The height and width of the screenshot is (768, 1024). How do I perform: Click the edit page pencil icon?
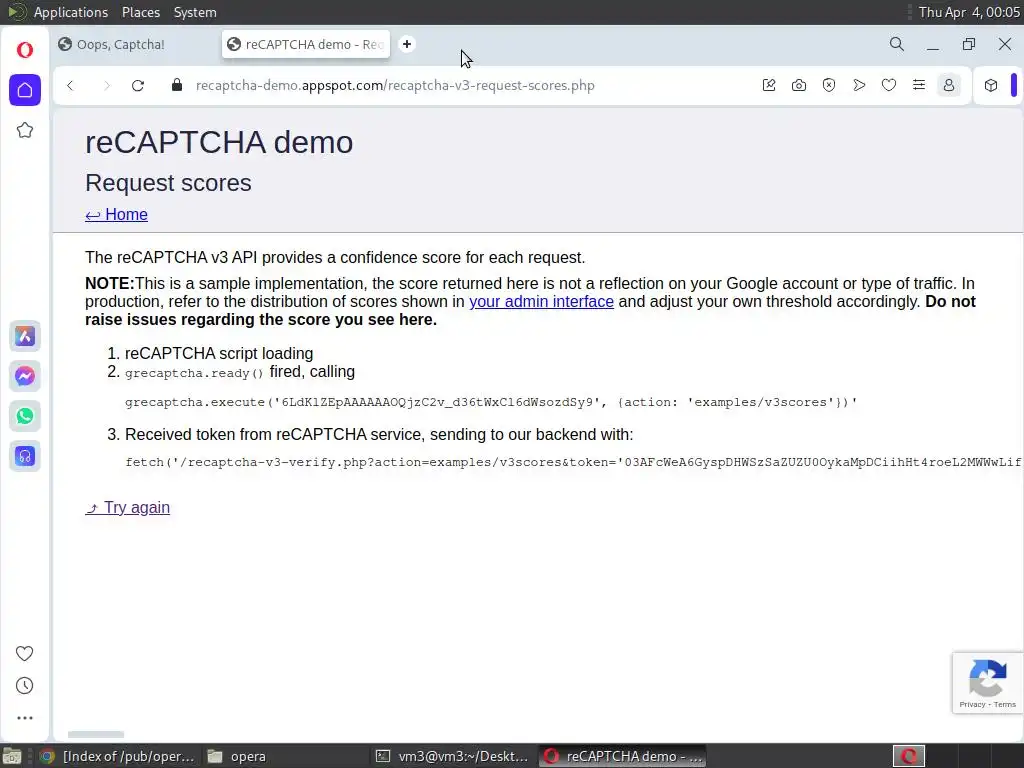(769, 85)
